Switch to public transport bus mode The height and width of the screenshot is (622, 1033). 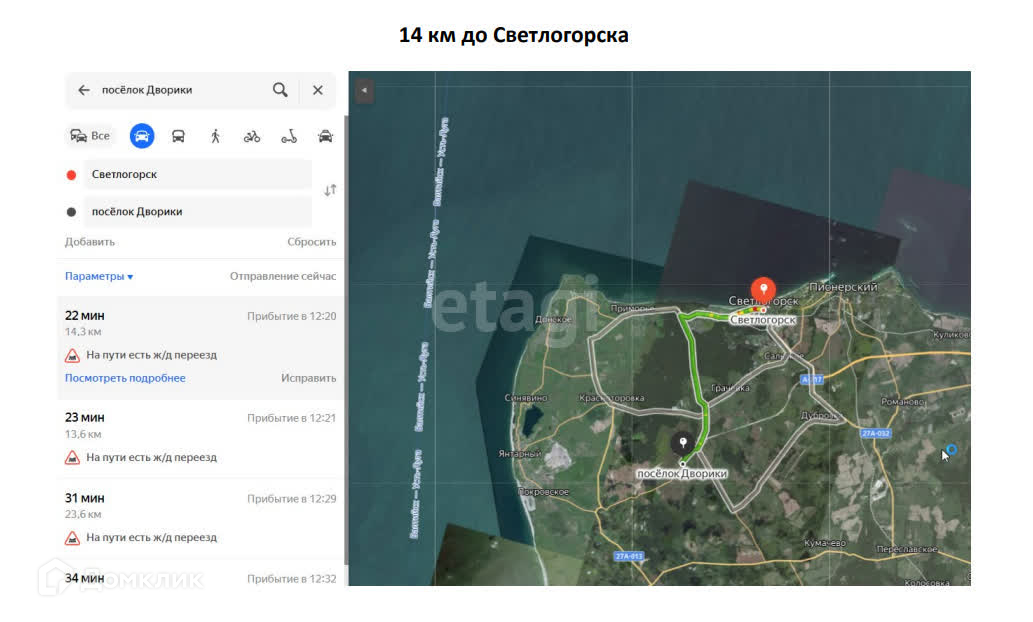tap(178, 136)
